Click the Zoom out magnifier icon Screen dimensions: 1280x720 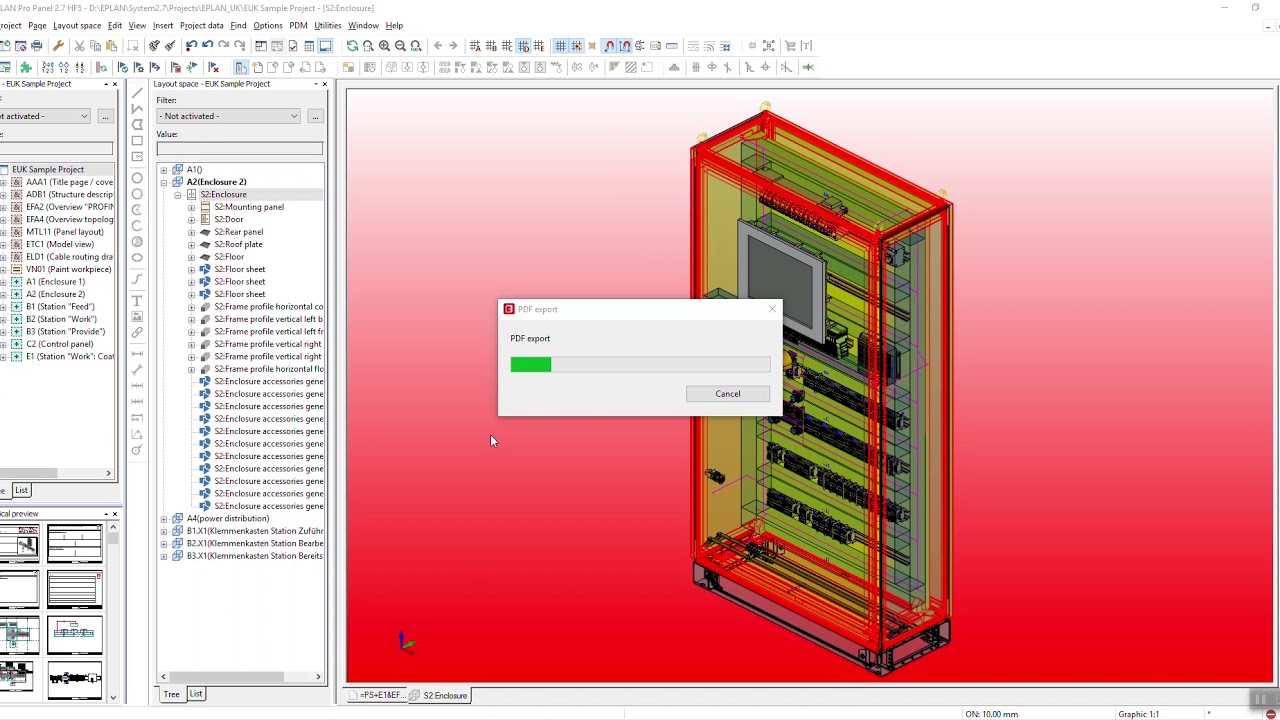click(400, 46)
